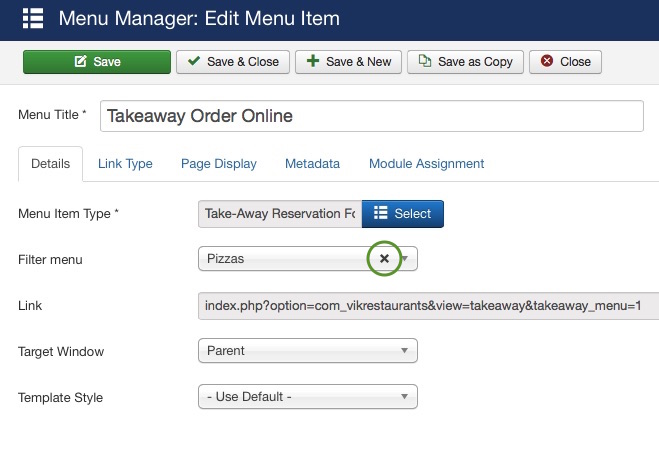Open the Page Display tab
Viewport: 659px width, 451px height.
coord(219,164)
